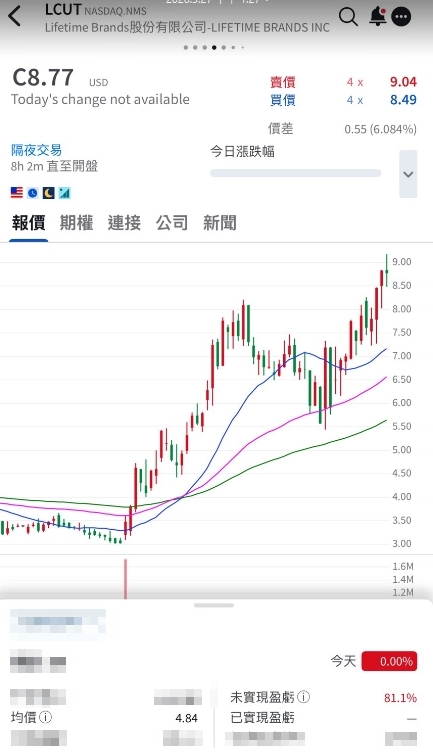Tap the 賣價 label
433x753 pixels.
click(282, 82)
